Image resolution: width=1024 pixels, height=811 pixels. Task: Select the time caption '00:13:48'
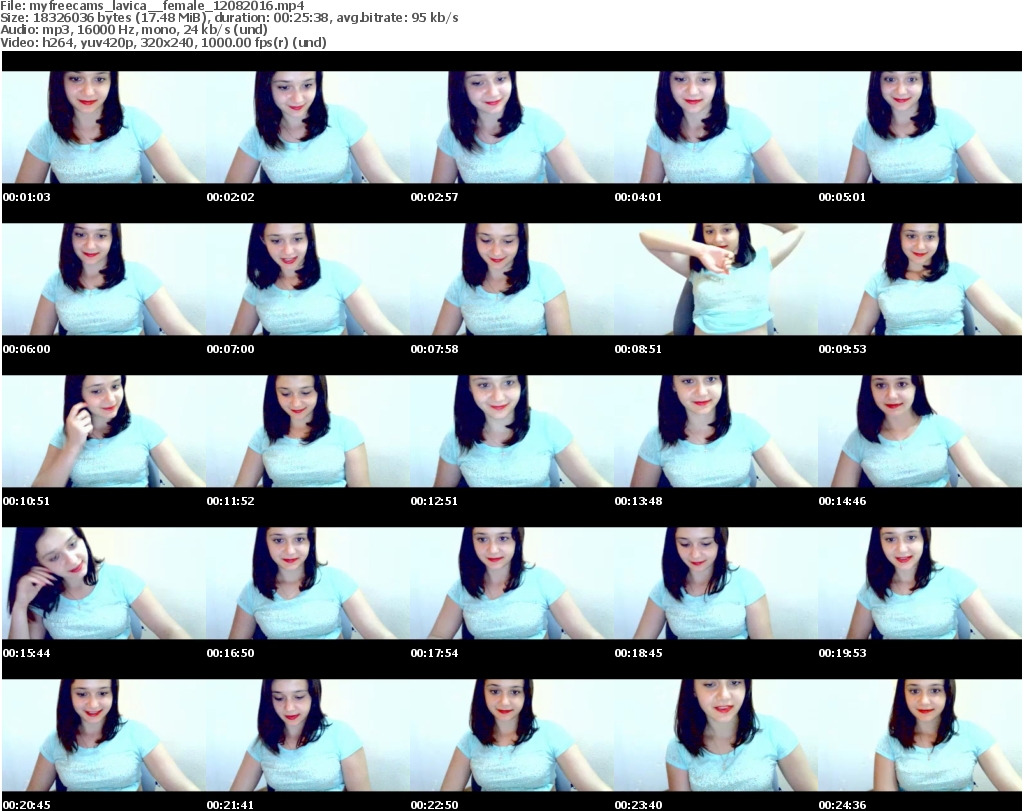click(x=638, y=501)
